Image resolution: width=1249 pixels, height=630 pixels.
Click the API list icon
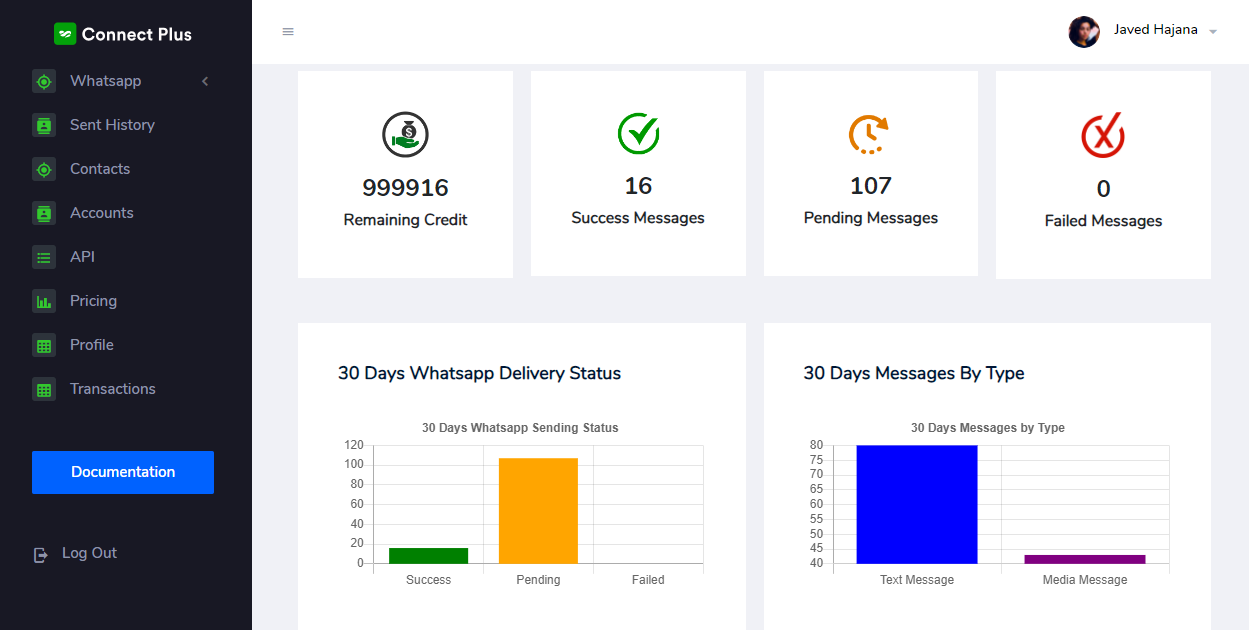coord(43,257)
